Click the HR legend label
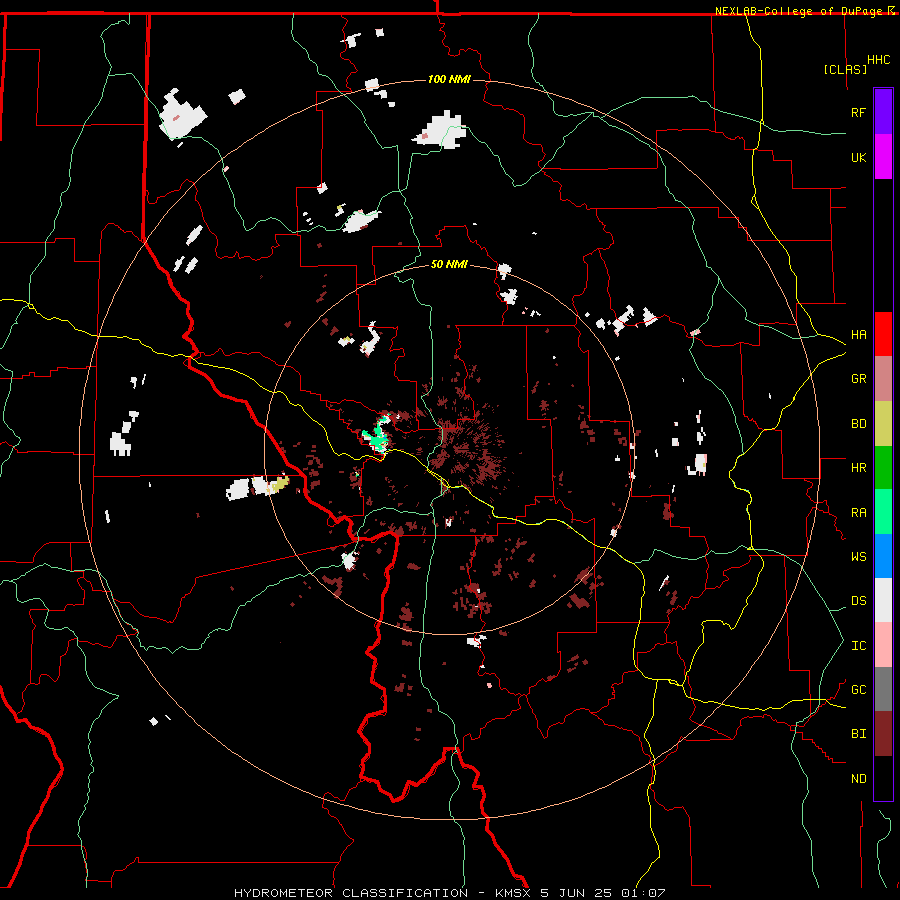The width and height of the screenshot is (900, 900). tap(858, 468)
